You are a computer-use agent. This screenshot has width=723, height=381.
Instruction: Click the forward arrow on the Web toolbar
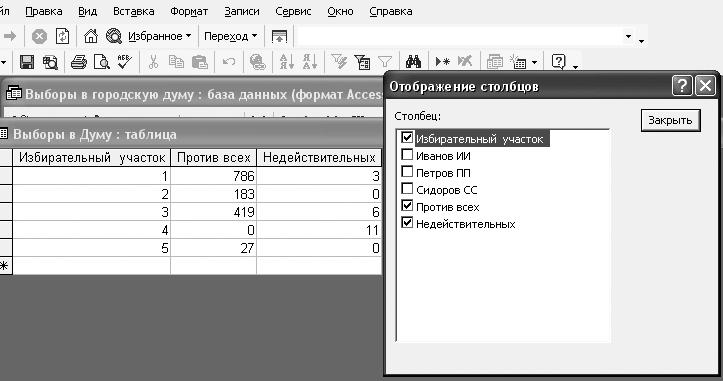click(10, 36)
